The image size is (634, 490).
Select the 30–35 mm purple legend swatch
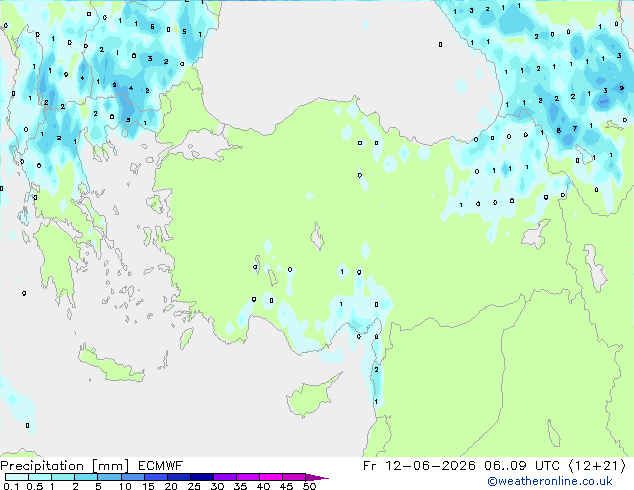tap(224, 477)
